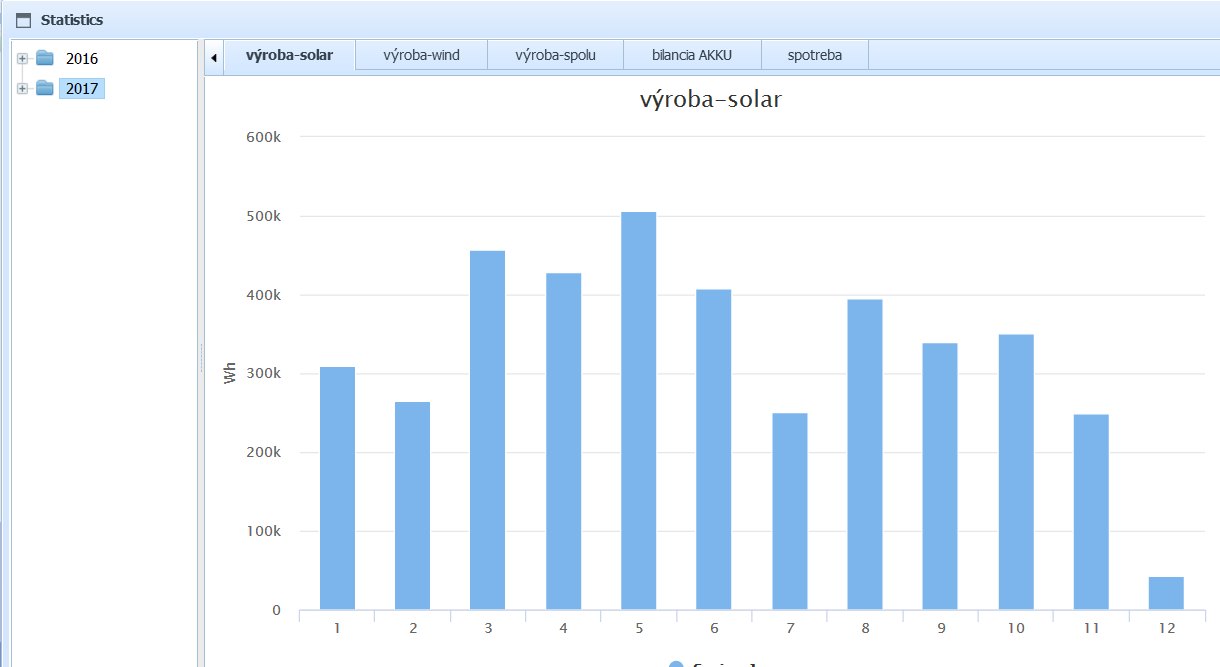The image size is (1220, 667).
Task: Click the month 8 bar in chart
Action: pos(864,454)
